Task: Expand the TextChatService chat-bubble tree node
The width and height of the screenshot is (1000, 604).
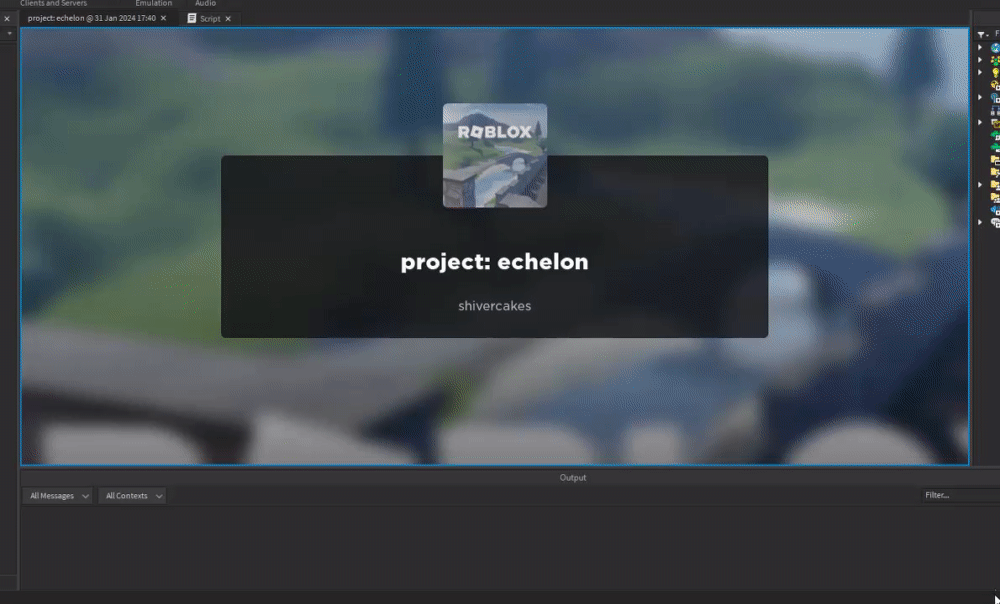Action: (980, 222)
